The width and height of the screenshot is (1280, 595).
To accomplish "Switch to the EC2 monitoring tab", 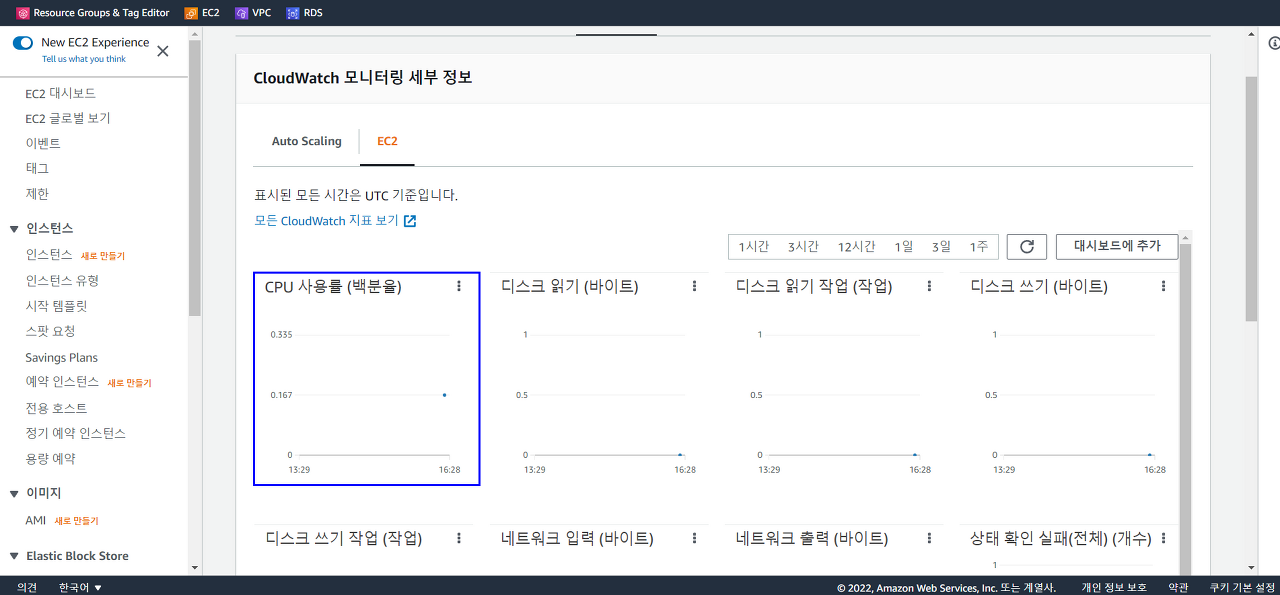I will (387, 141).
